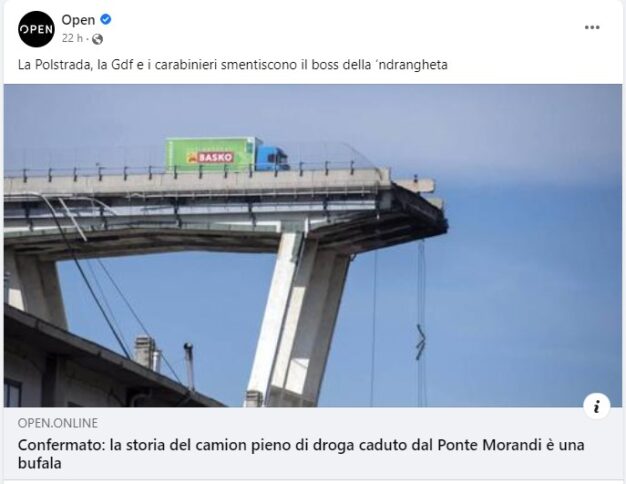
Task: Click the hanging cables in the bridge photo
Action: pyautogui.click(x=421, y=323)
